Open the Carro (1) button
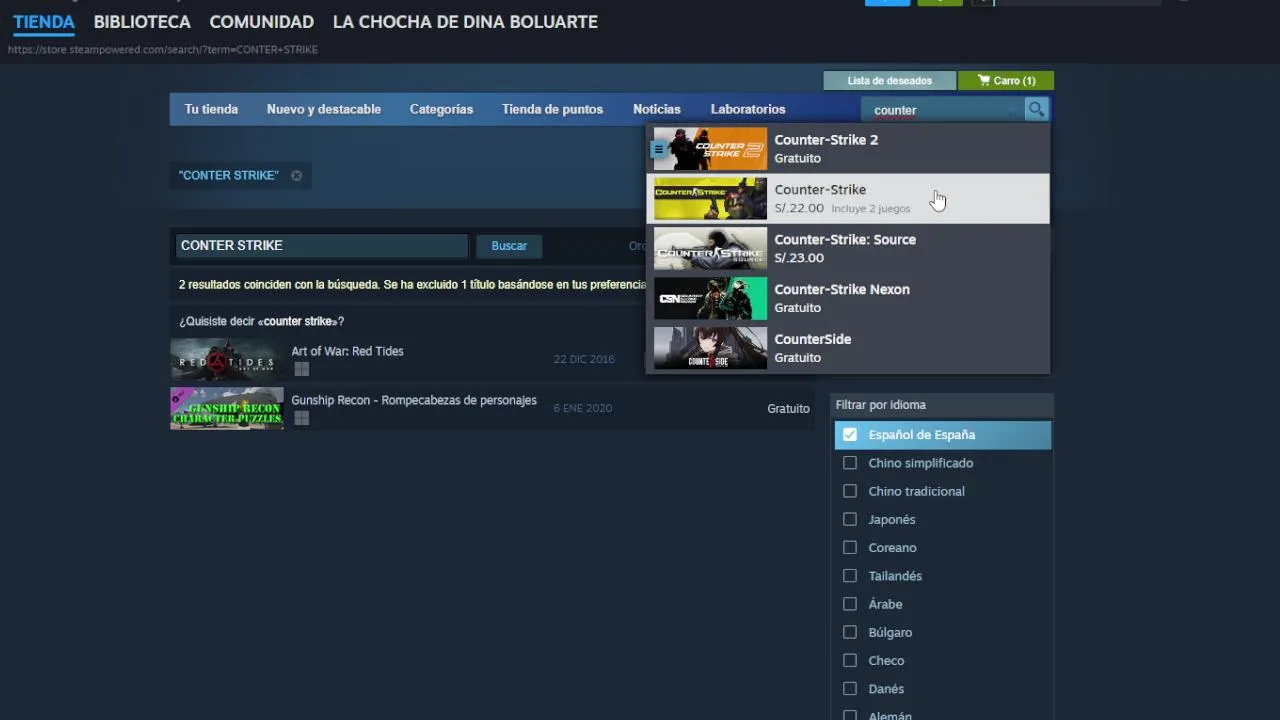Viewport: 1280px width, 720px height. [x=1006, y=80]
